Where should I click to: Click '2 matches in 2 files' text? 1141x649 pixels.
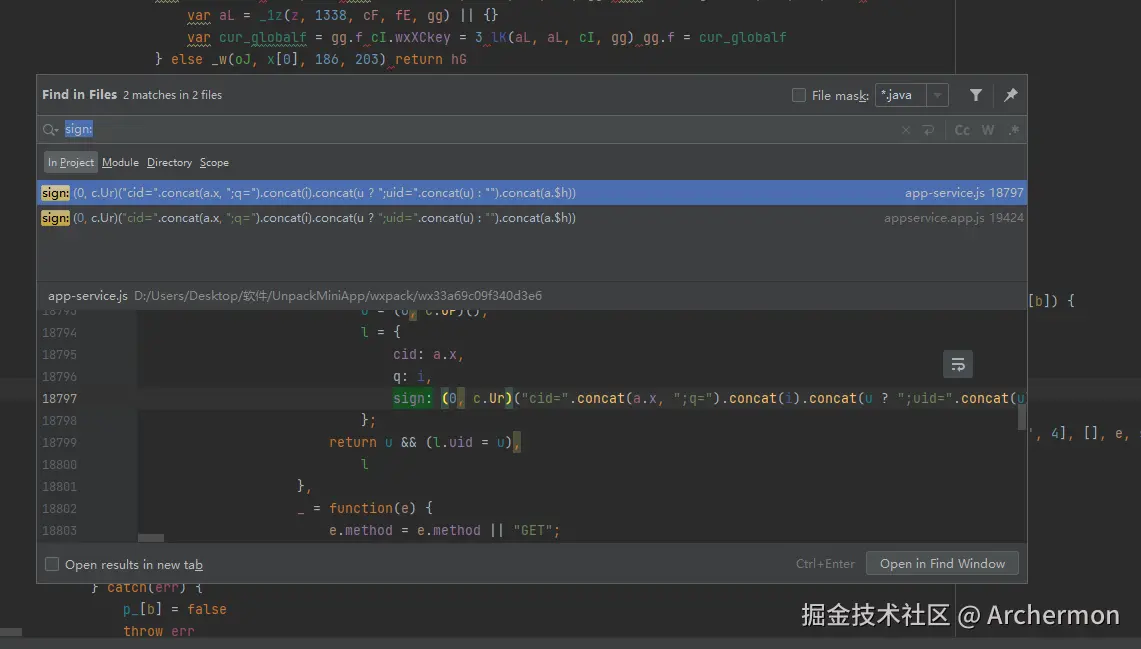(x=172, y=95)
